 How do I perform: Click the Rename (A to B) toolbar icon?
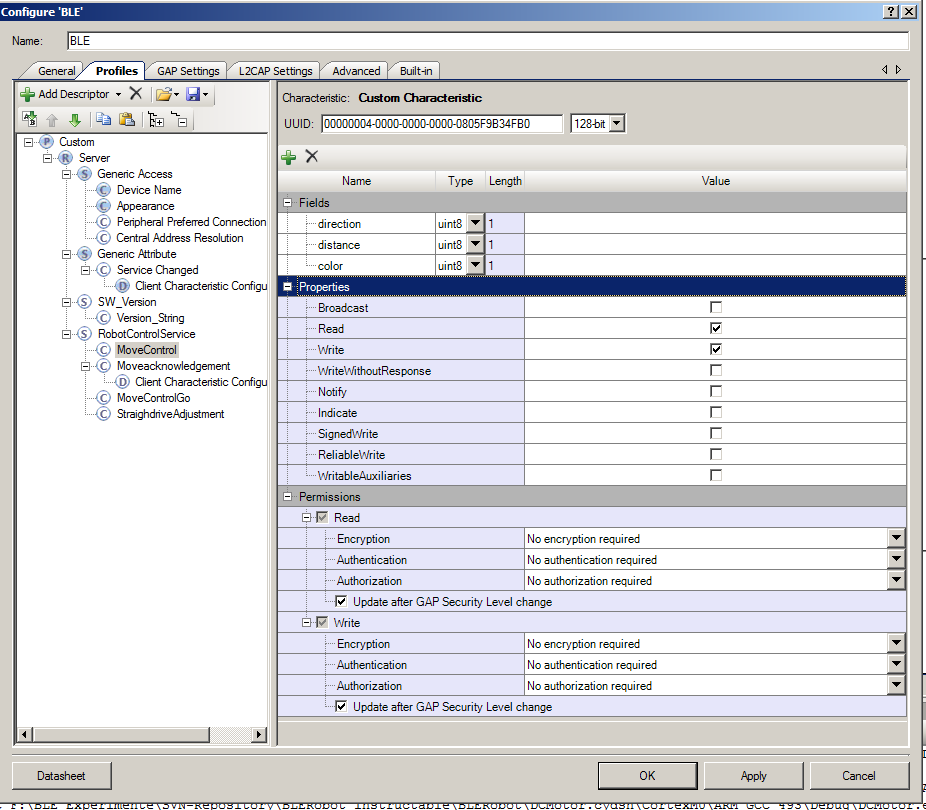[x=29, y=120]
